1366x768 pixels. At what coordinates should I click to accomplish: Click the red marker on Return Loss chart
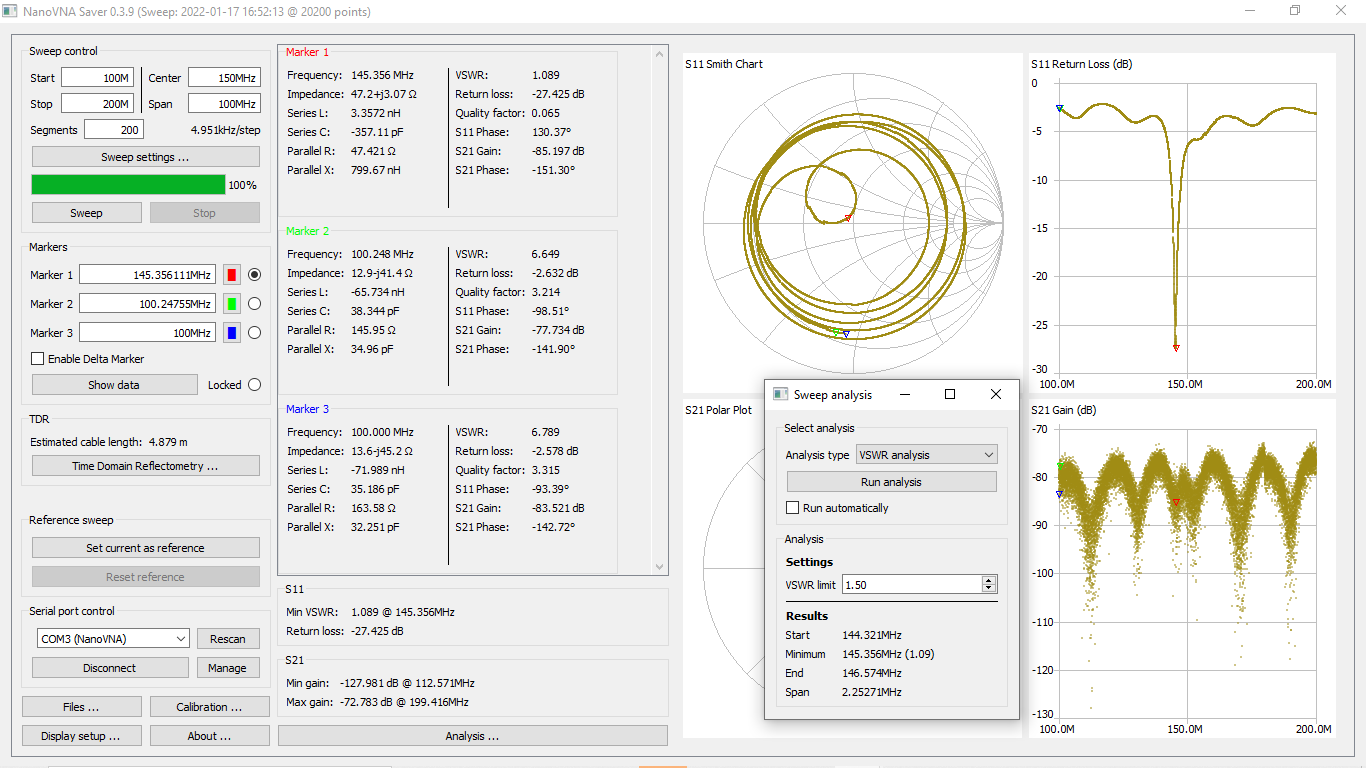[1176, 348]
